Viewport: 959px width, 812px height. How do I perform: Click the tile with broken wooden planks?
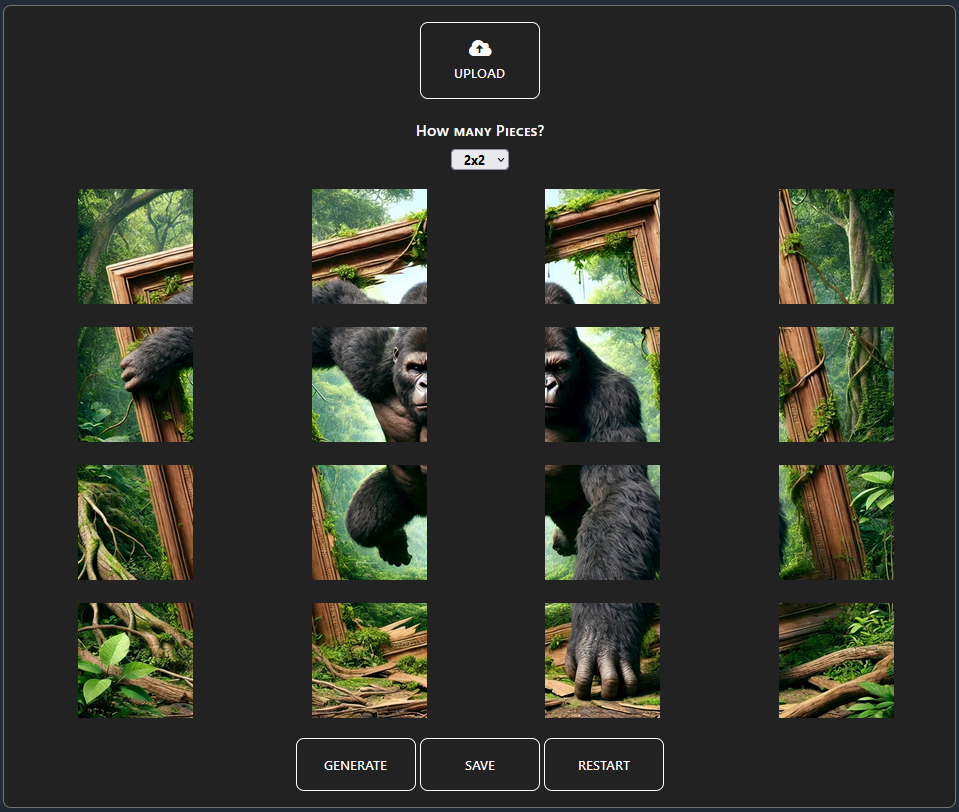pos(369,660)
